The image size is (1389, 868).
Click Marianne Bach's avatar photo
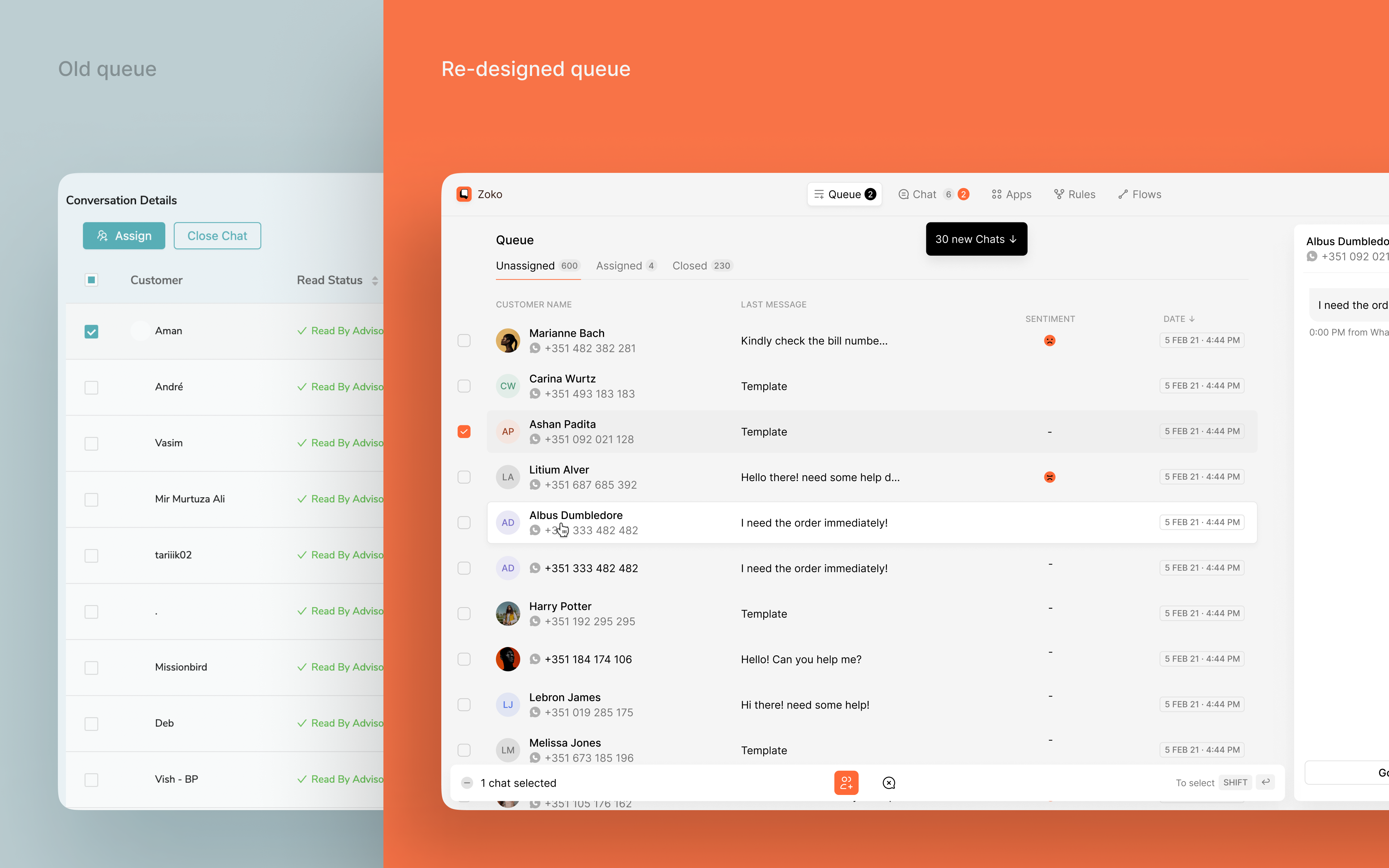pyautogui.click(x=507, y=340)
